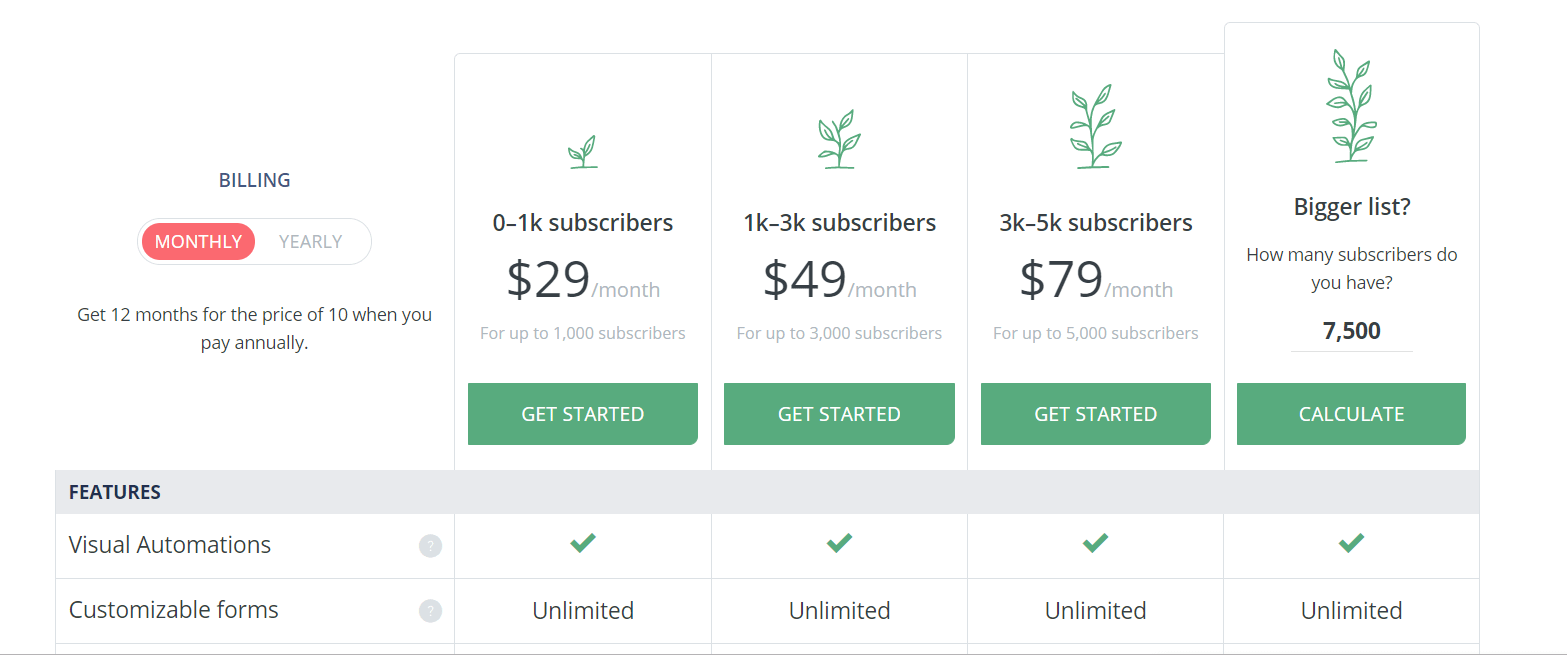Click Get Started for the $29 plan

[x=583, y=414]
